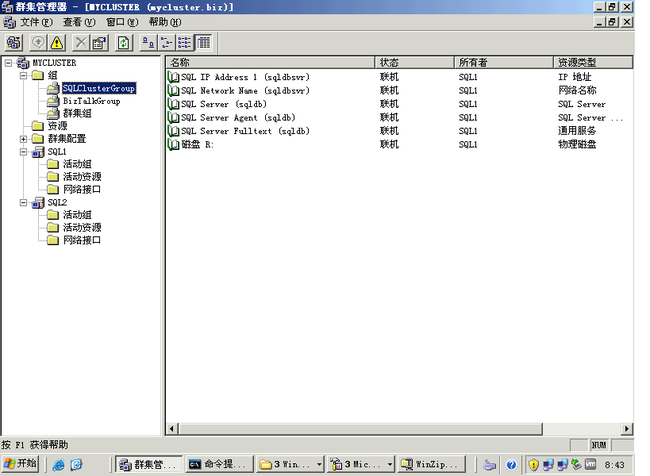Expand the 群集配置 node

click(24, 138)
